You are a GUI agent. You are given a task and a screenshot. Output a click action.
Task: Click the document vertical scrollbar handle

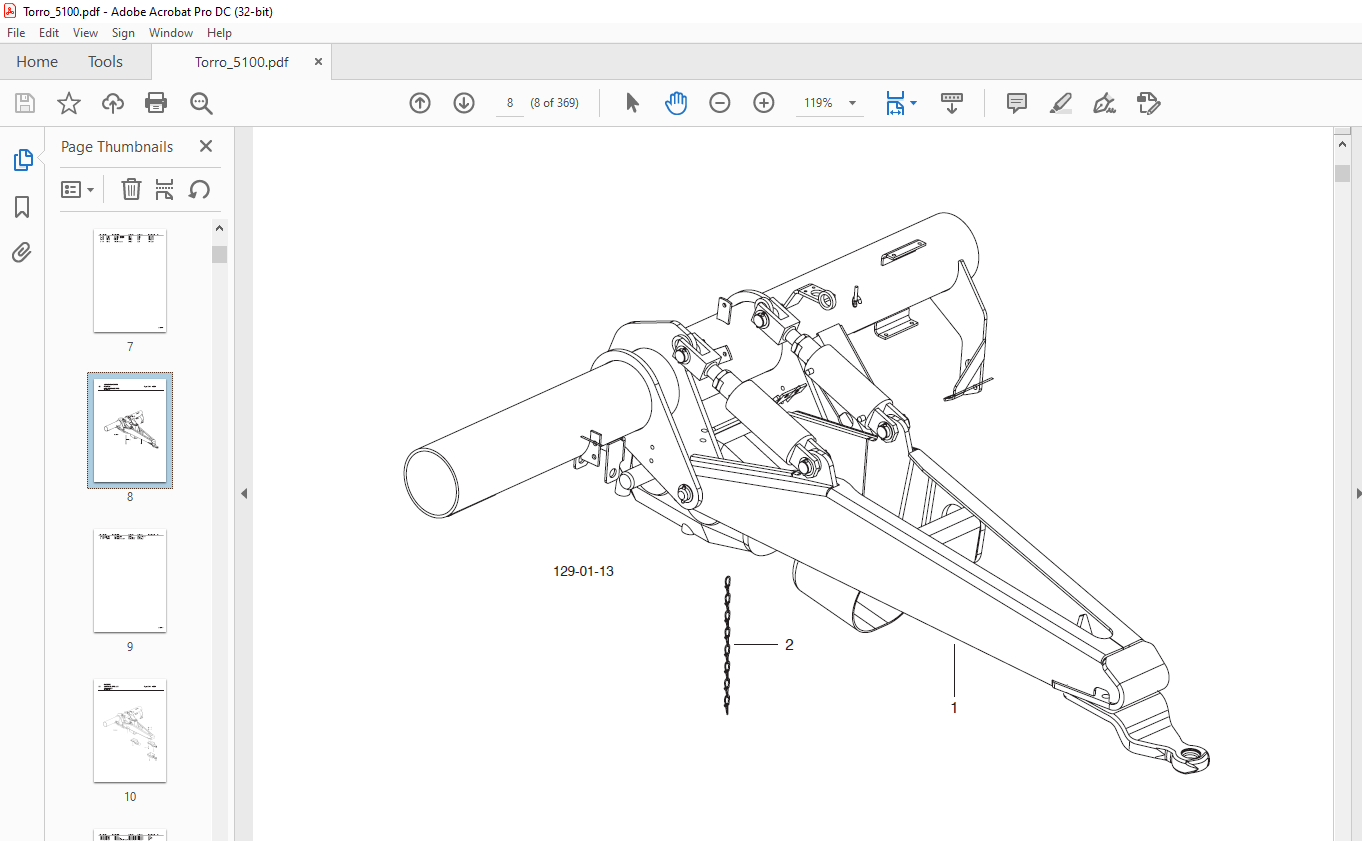point(1343,173)
